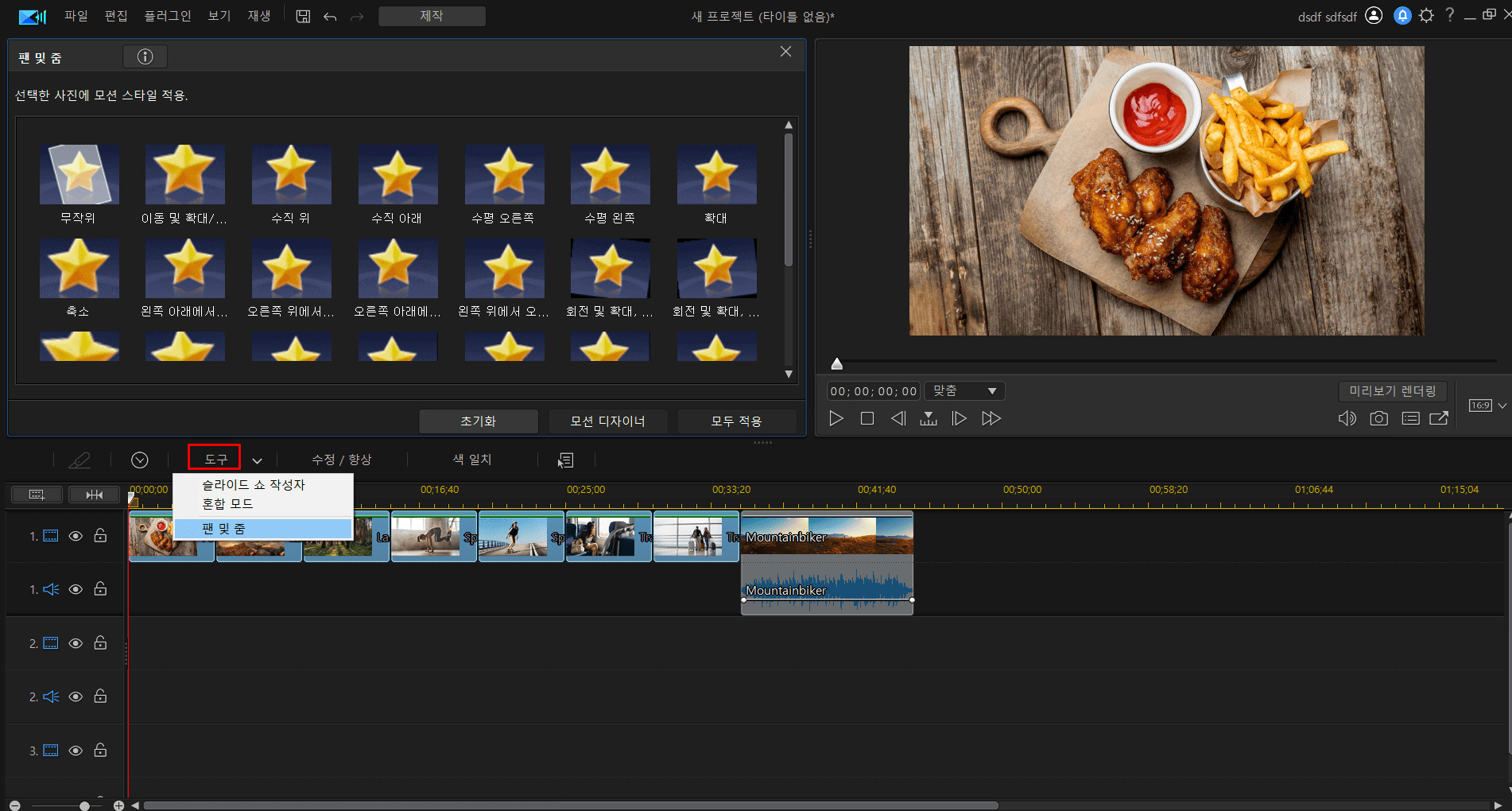Hide video track 2 with eye icon
Image resolution: width=1512 pixels, height=811 pixels.
(76, 643)
